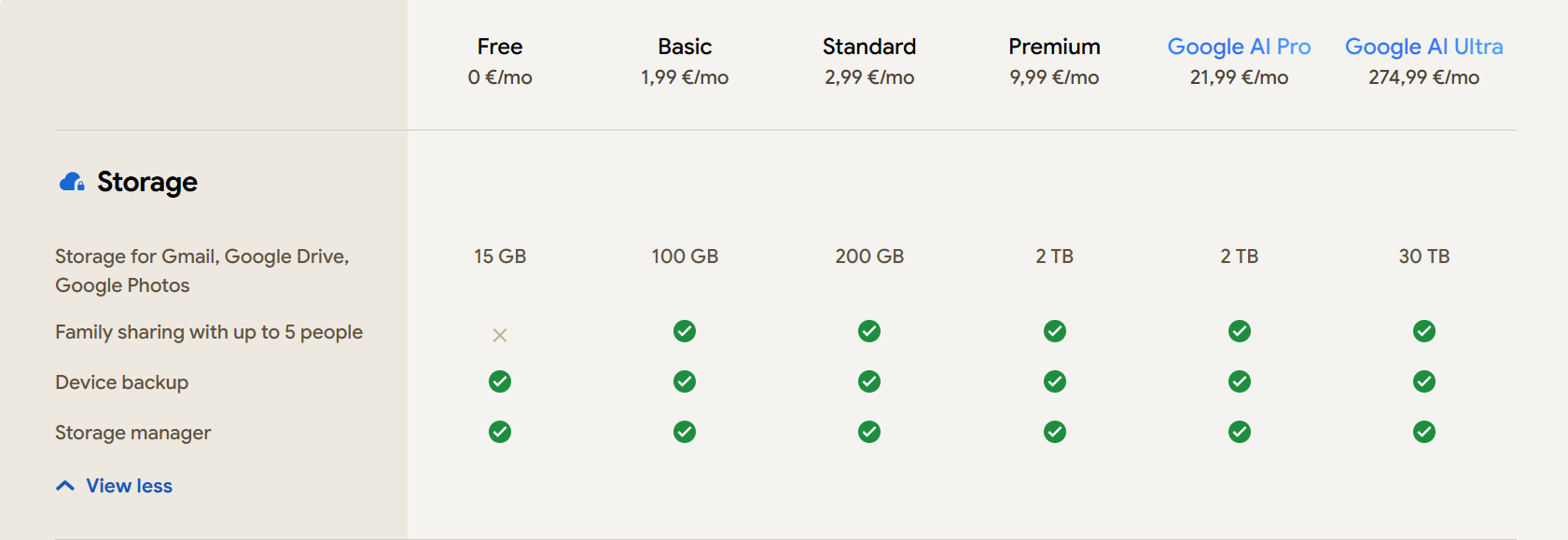The image size is (1568, 540).
Task: Click the Free plan family sharing X icon
Action: click(500, 335)
